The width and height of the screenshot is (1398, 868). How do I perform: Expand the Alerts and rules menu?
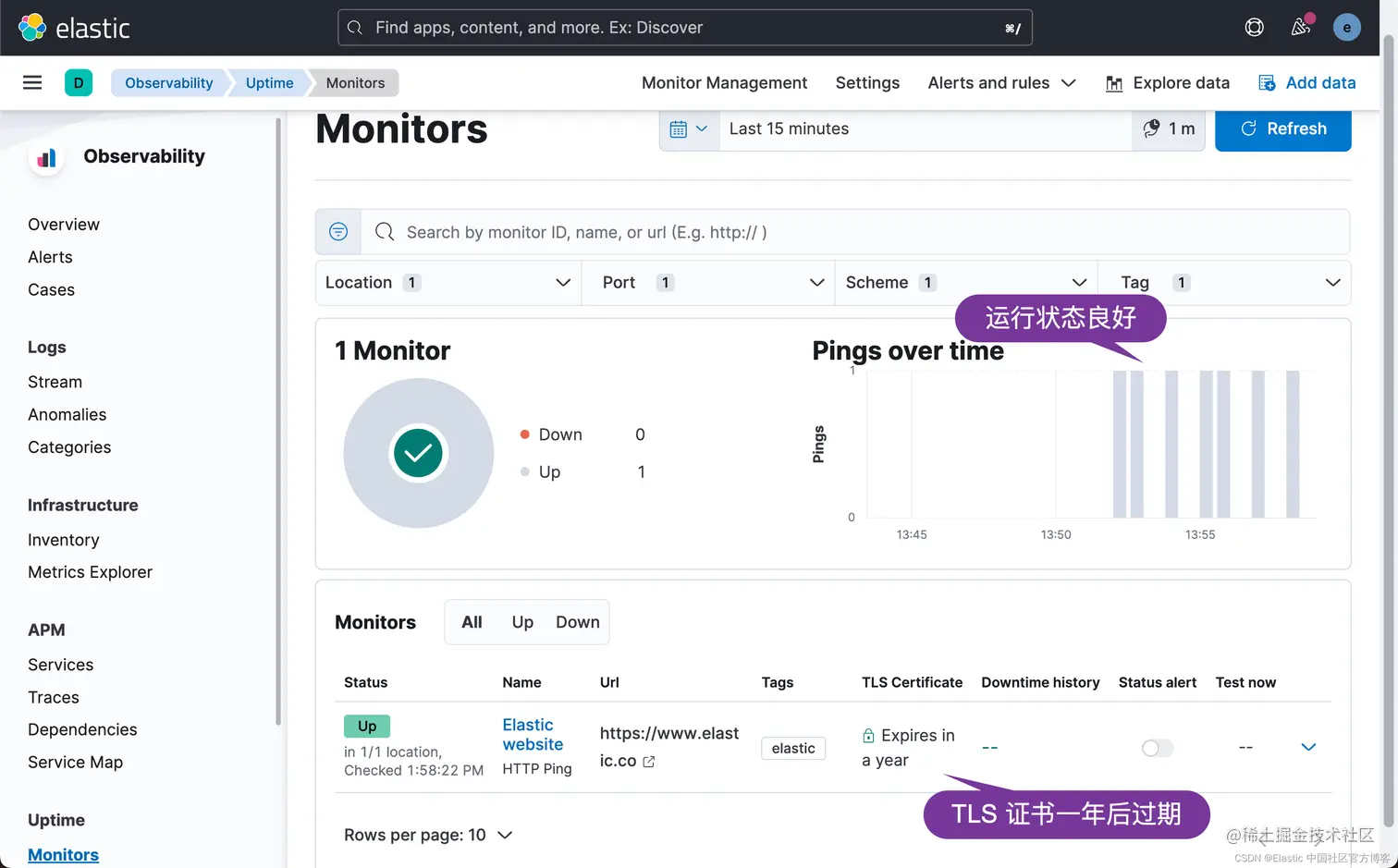[x=1001, y=83]
